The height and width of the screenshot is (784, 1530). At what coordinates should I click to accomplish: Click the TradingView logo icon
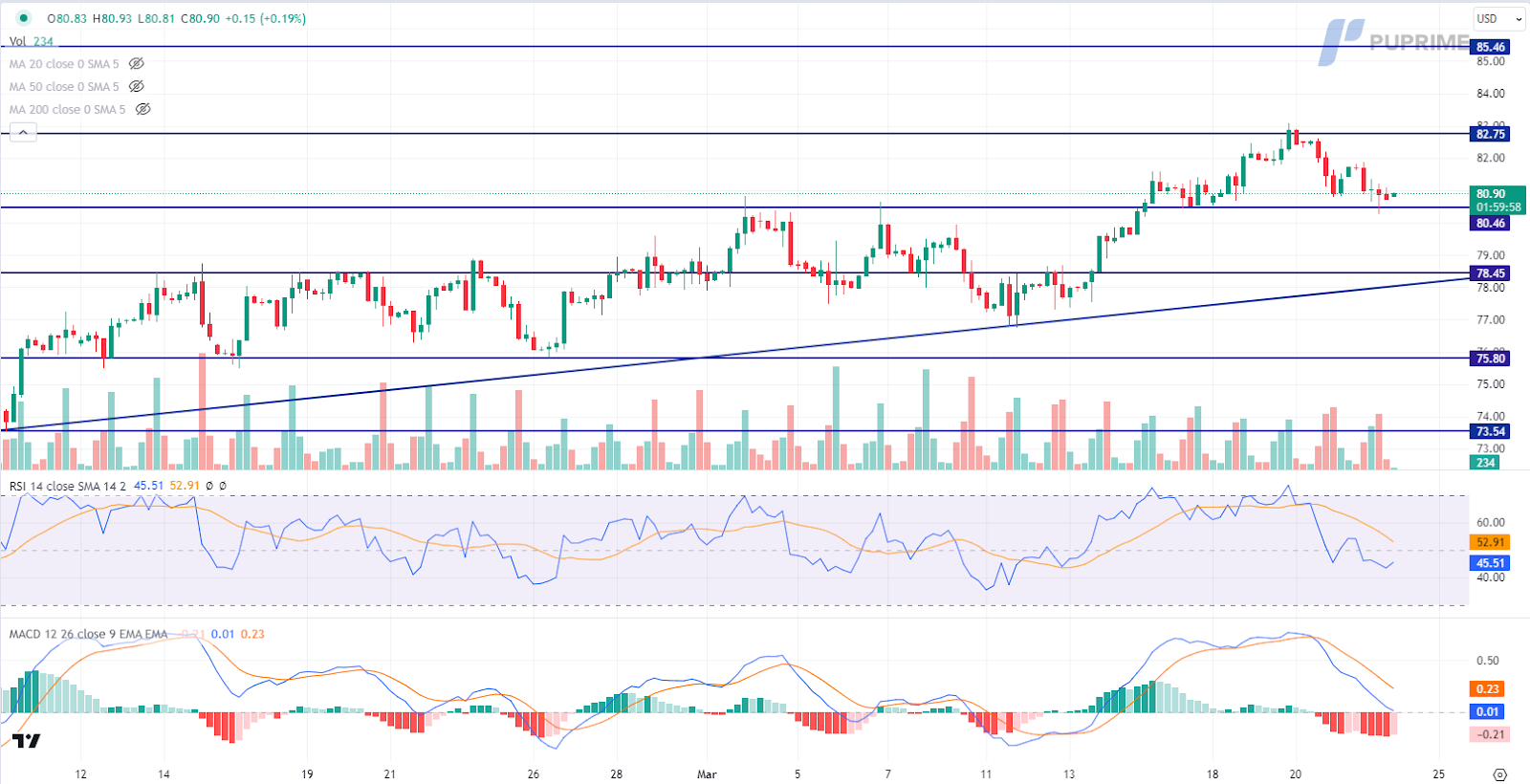[x=27, y=741]
